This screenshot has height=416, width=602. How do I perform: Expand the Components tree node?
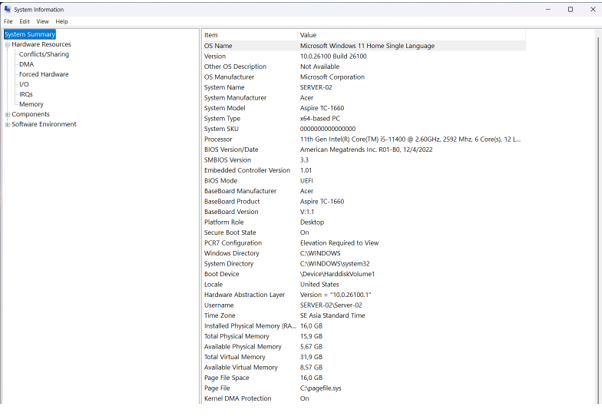tap(7, 115)
